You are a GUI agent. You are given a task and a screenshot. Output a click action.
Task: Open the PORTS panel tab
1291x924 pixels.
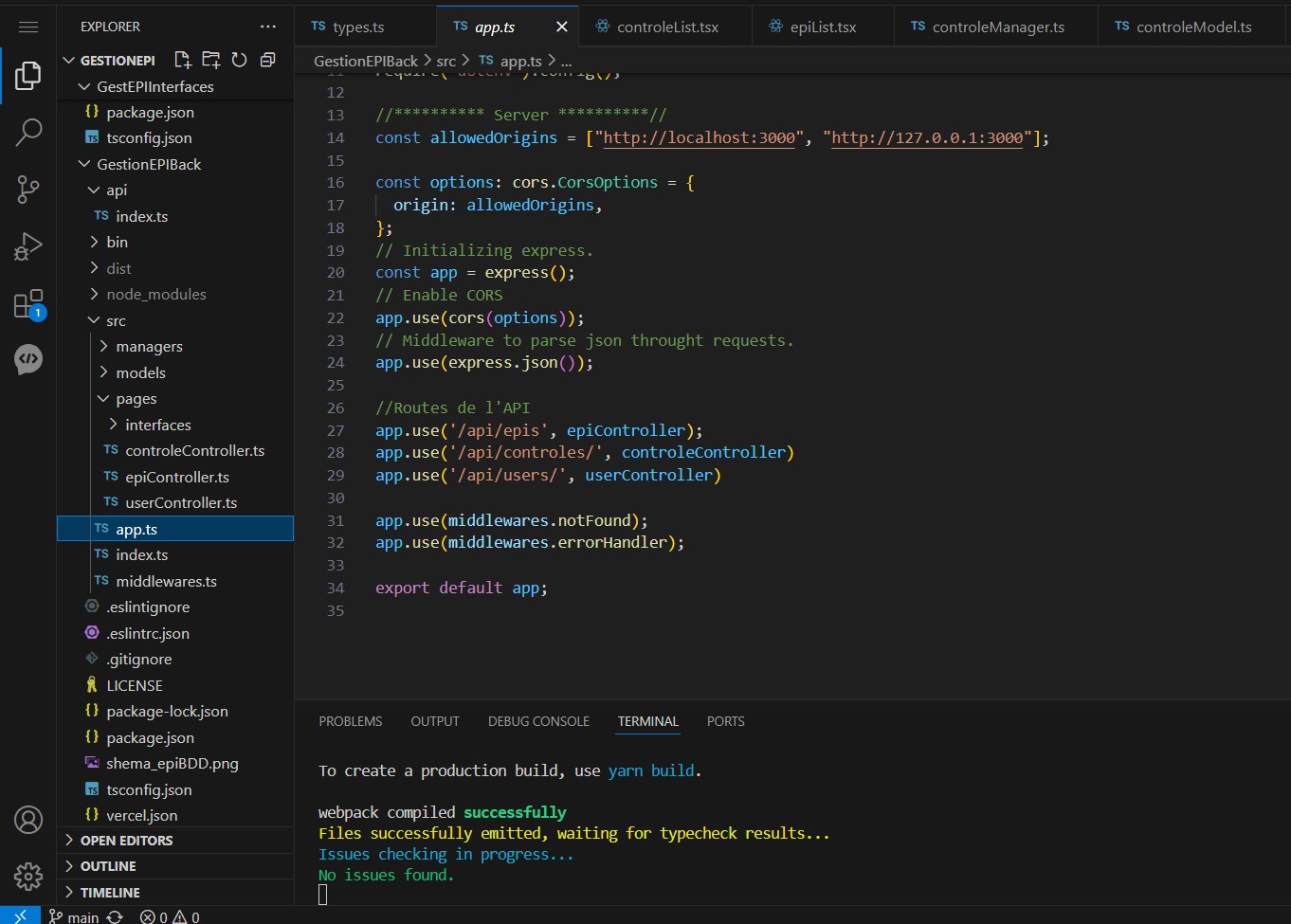pos(726,721)
